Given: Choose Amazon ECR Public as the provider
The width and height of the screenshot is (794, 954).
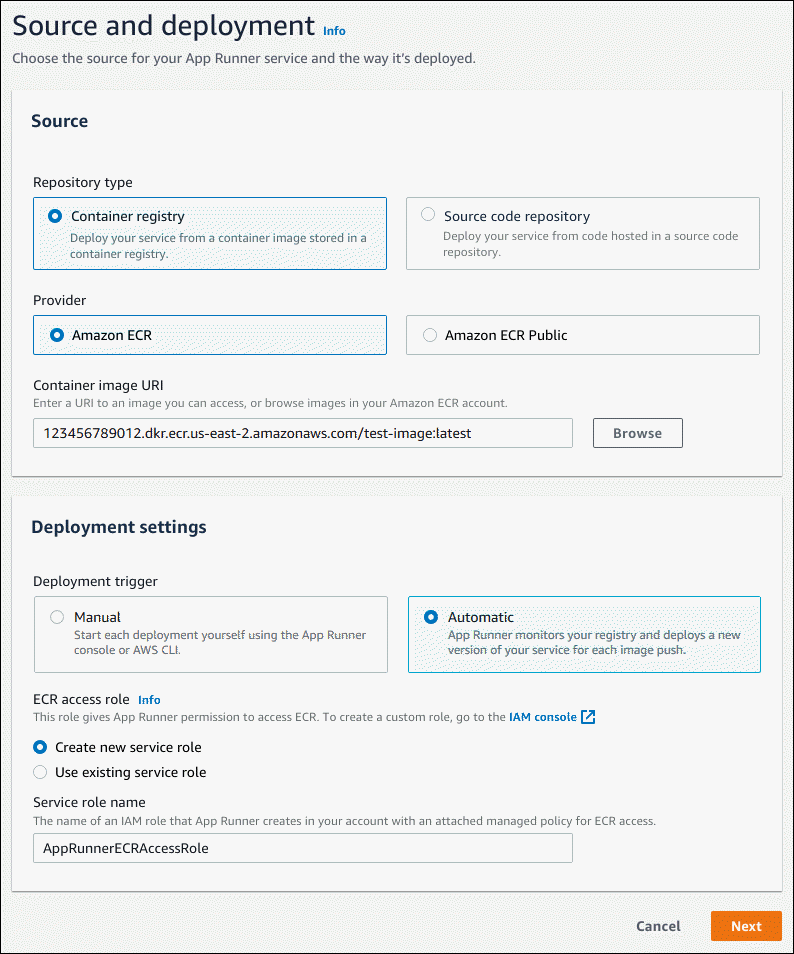Looking at the screenshot, I should pyautogui.click(x=429, y=335).
